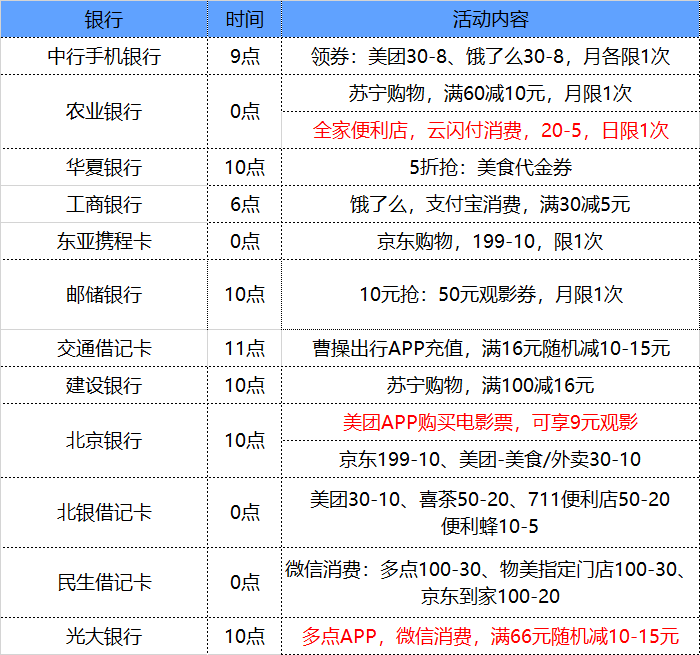
Task: Click the 活动内容 column header
Action: pos(490,19)
